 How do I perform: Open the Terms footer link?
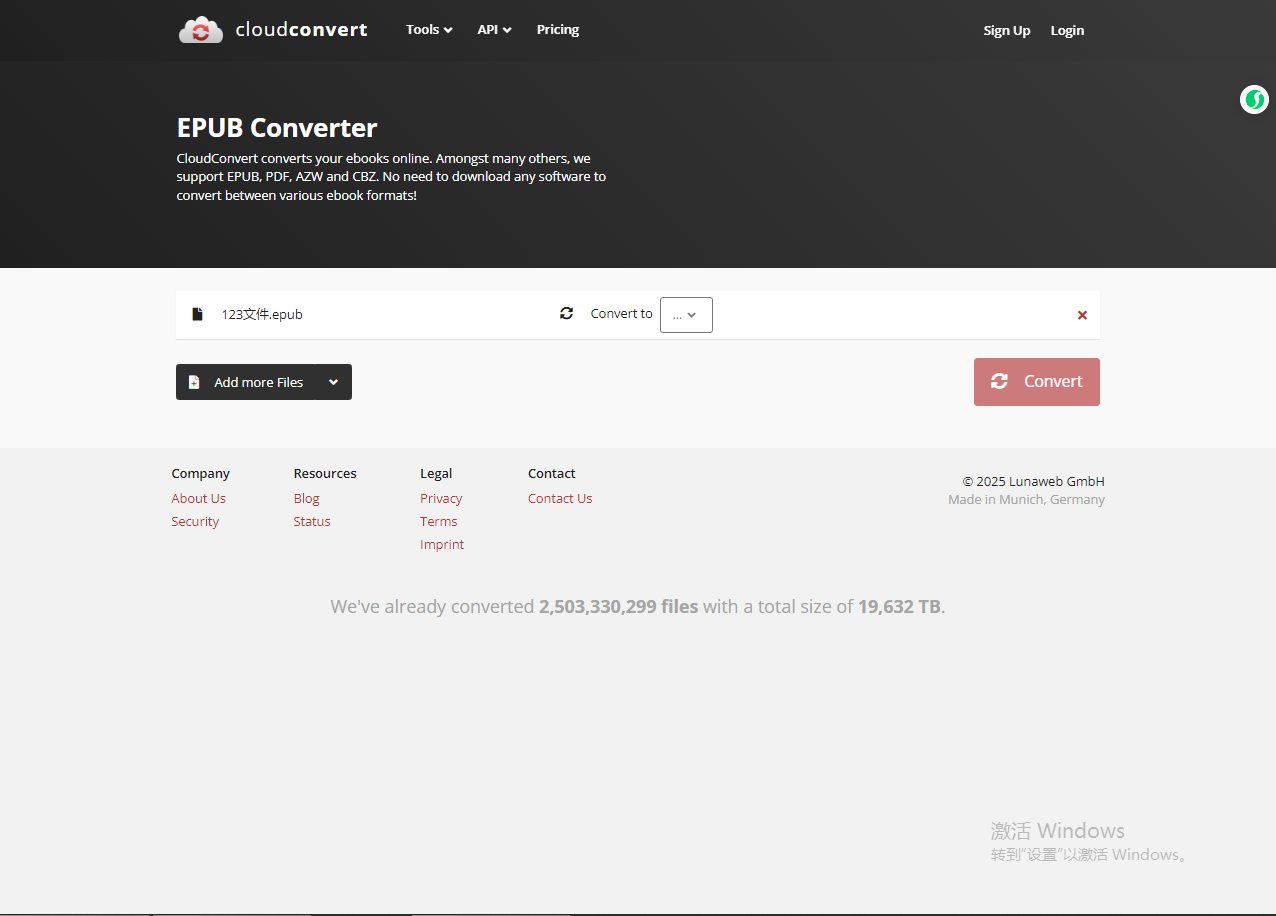click(438, 521)
